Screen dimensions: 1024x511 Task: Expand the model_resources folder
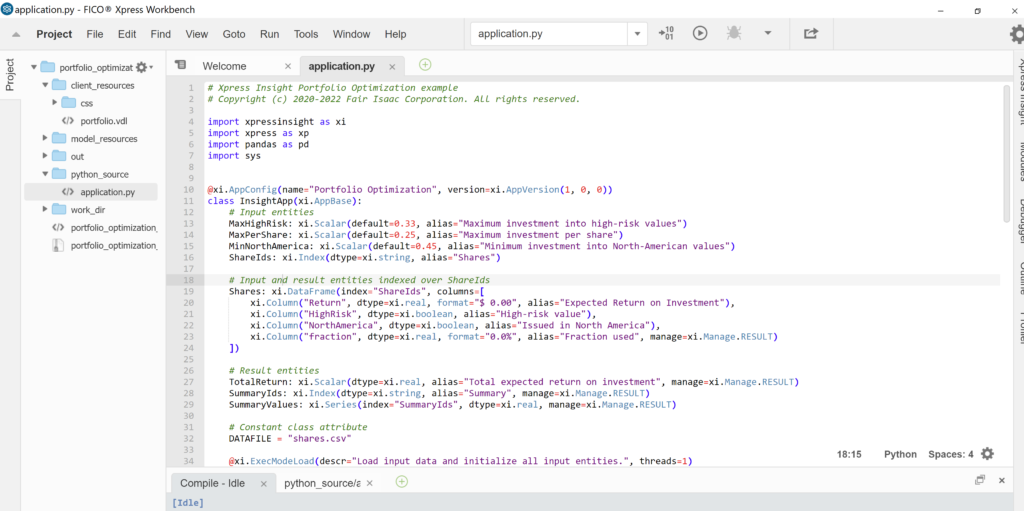coord(46,138)
